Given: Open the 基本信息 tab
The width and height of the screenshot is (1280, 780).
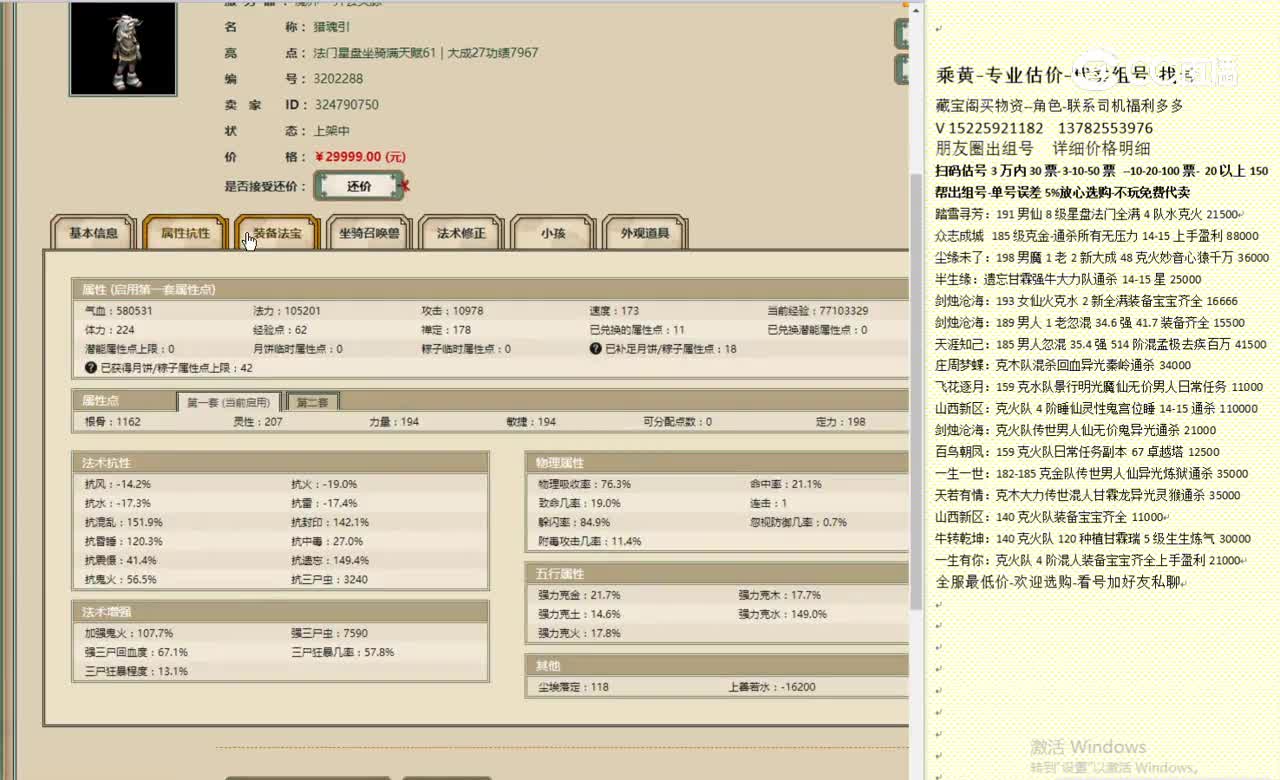Looking at the screenshot, I should [x=93, y=233].
